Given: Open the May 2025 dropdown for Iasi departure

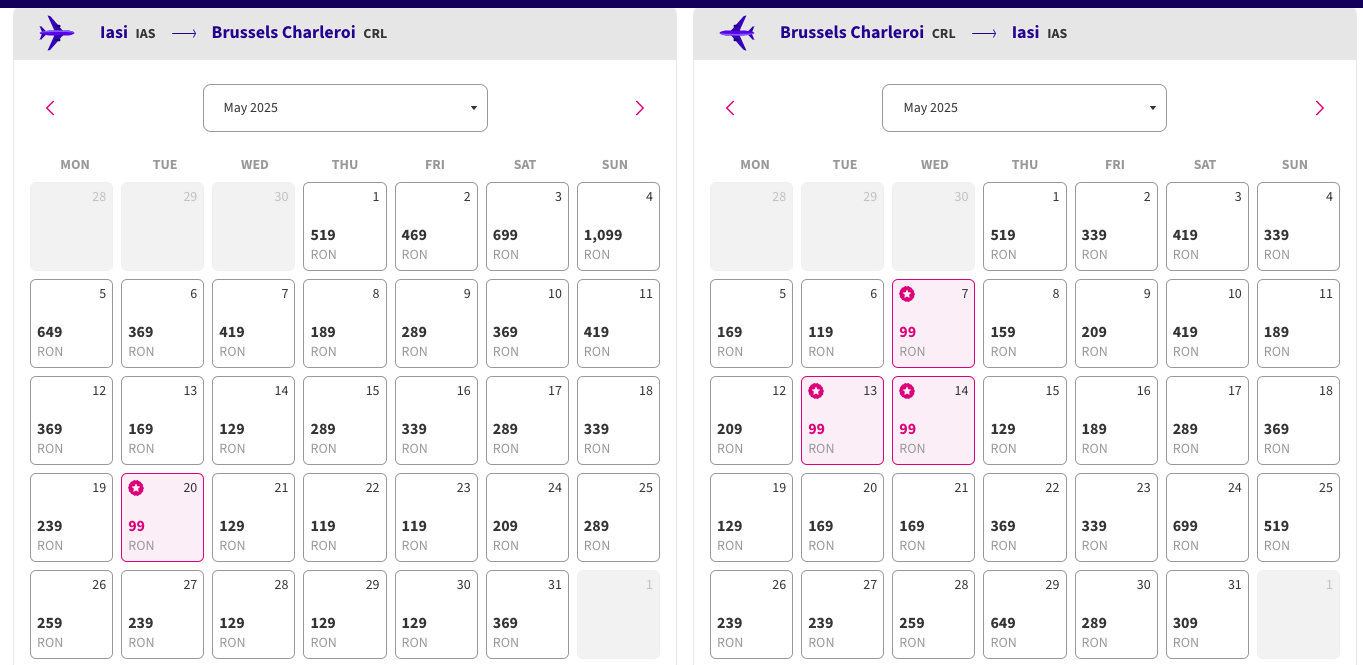Looking at the screenshot, I should click(x=345, y=108).
